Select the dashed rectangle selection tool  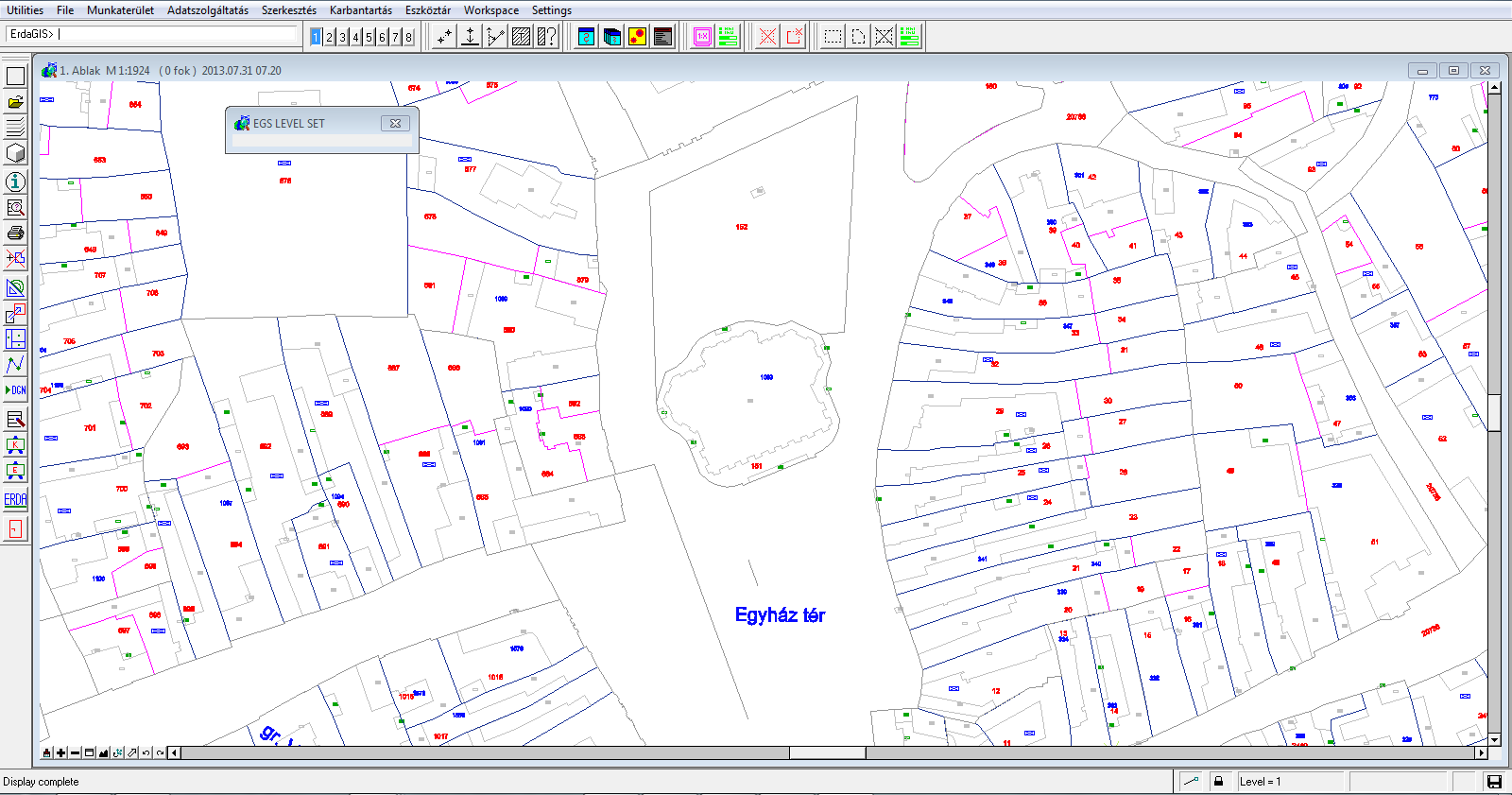coord(833,37)
